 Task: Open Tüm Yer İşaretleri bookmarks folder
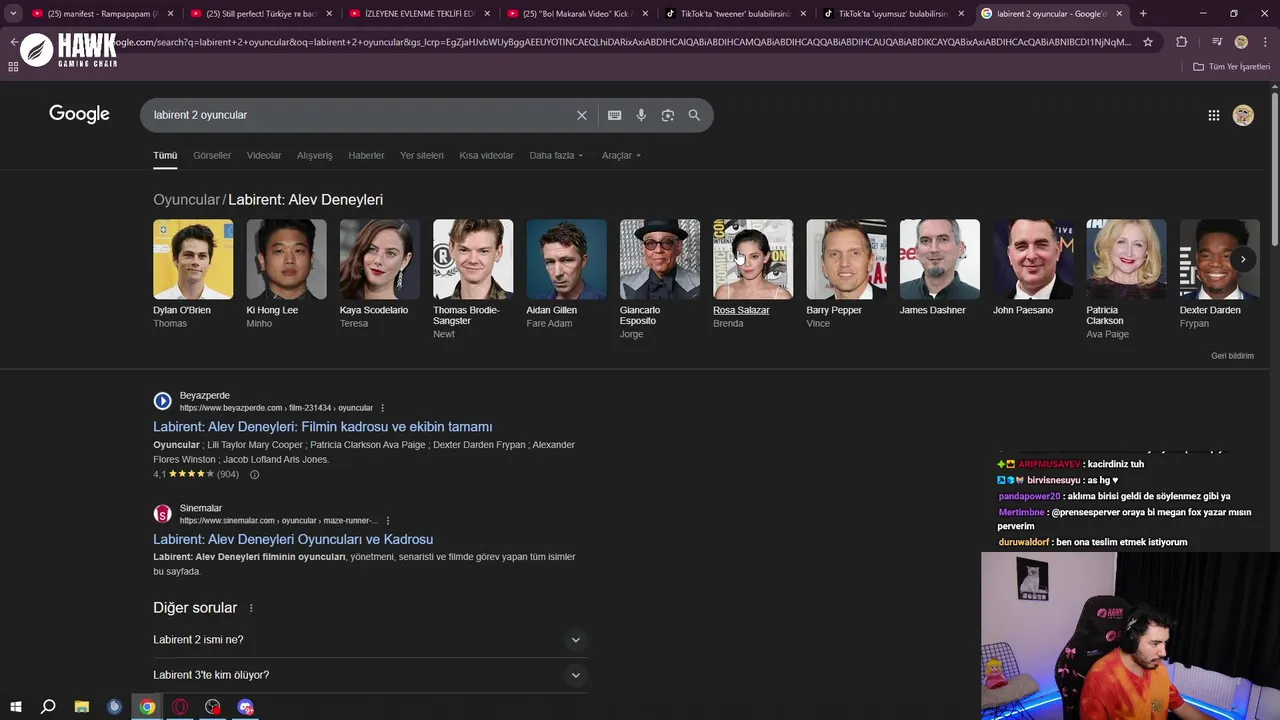pyautogui.click(x=1232, y=67)
